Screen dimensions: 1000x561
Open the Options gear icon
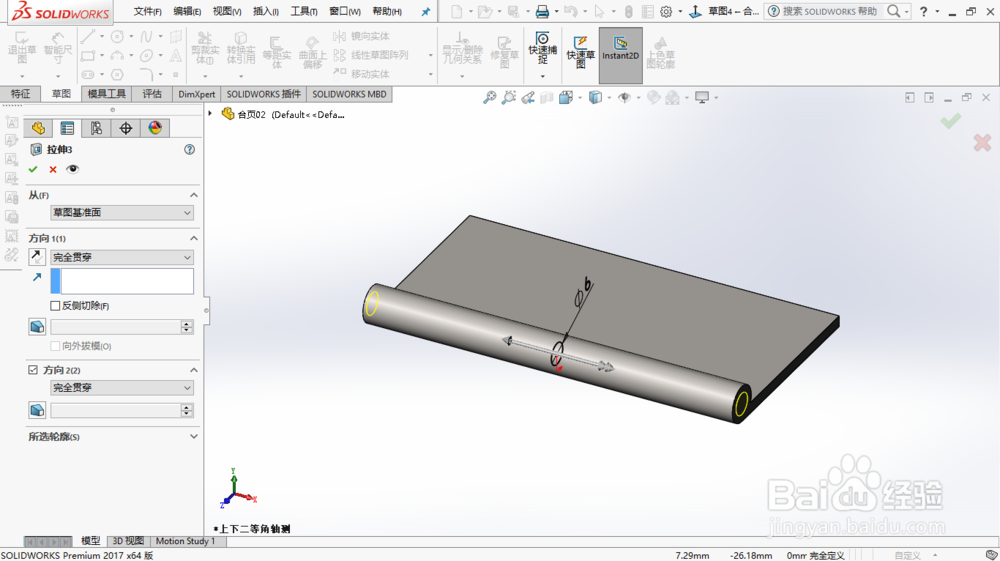[666, 11]
